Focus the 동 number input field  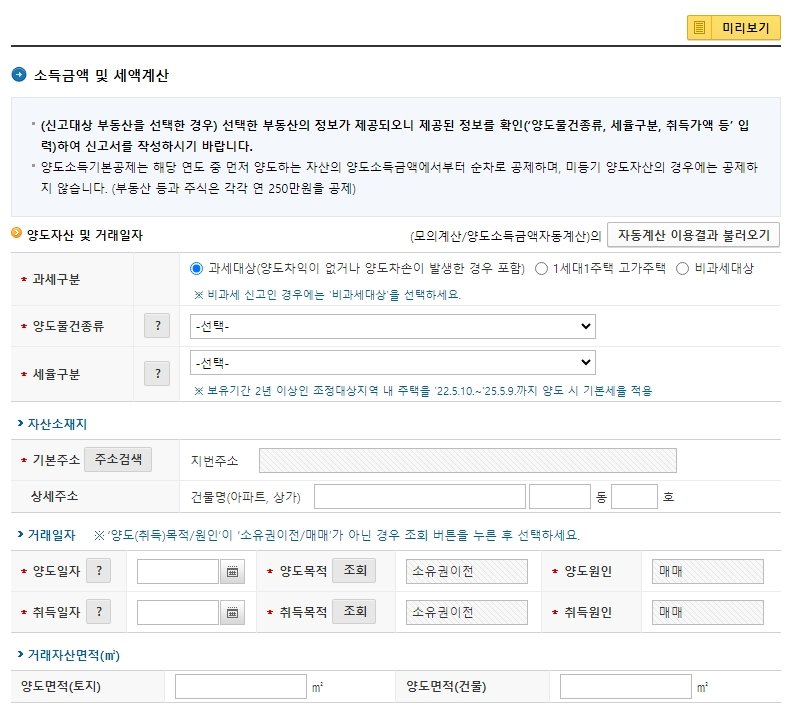click(x=559, y=496)
